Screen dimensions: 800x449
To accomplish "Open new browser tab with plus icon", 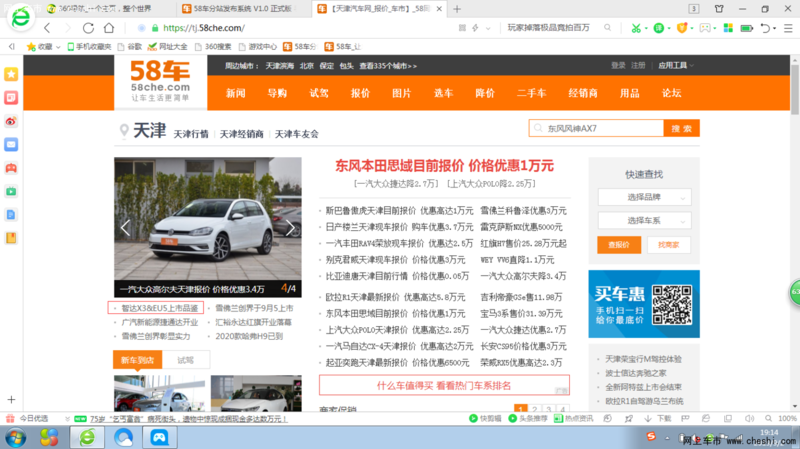I will point(457,9).
